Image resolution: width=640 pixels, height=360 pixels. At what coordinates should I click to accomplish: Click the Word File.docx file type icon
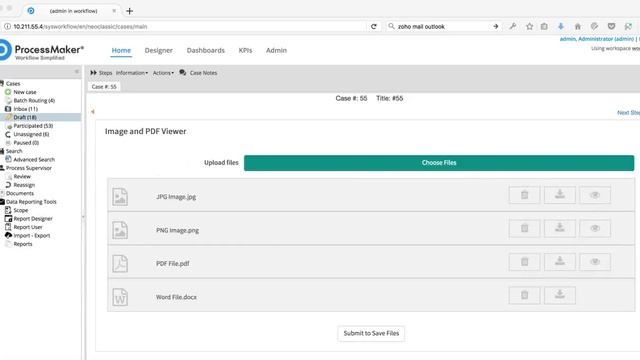point(120,297)
